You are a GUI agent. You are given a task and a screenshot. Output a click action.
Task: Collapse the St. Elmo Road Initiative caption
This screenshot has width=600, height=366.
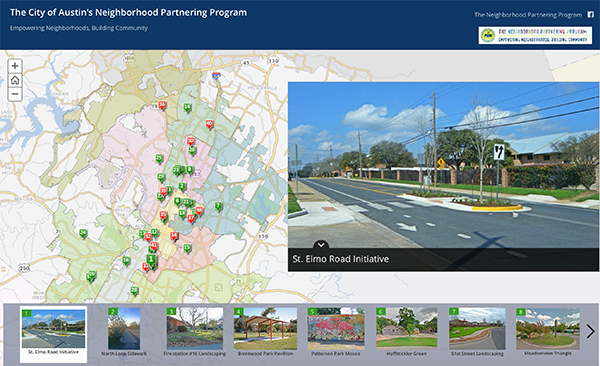[321, 245]
